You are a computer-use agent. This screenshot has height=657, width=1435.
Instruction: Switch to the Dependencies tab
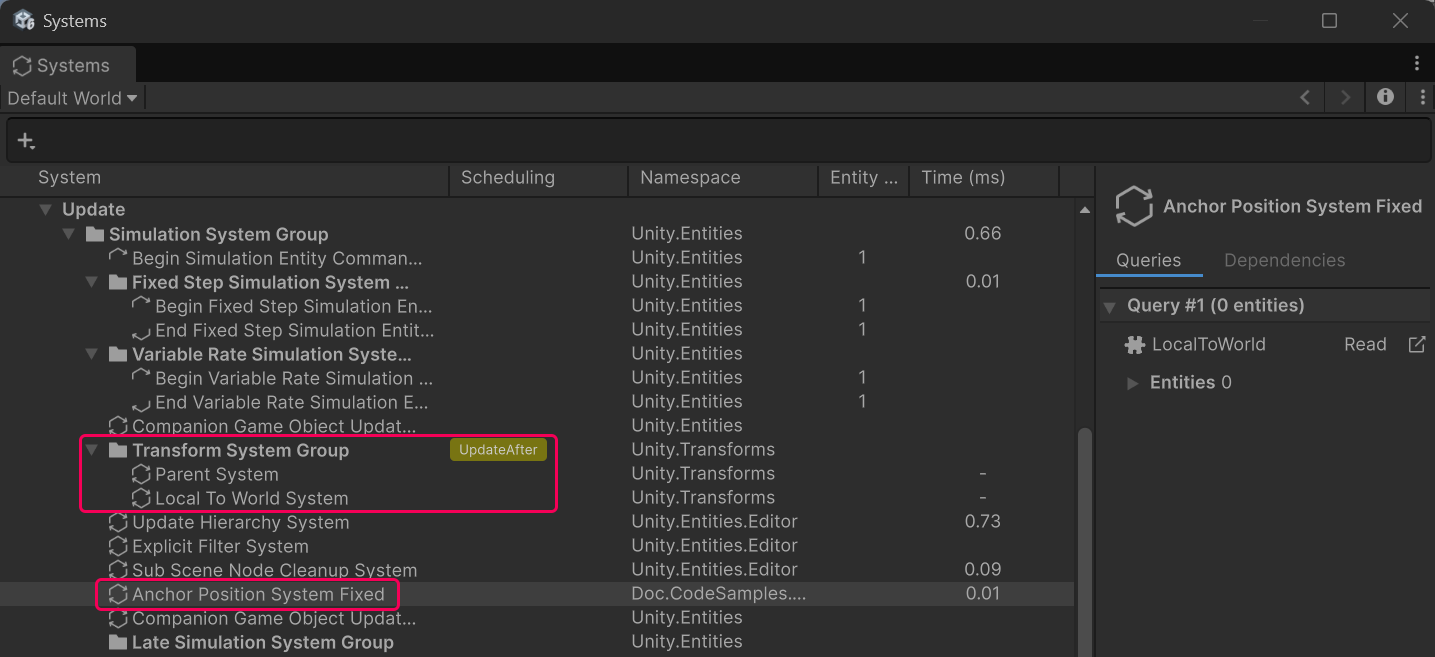[x=1284, y=260]
